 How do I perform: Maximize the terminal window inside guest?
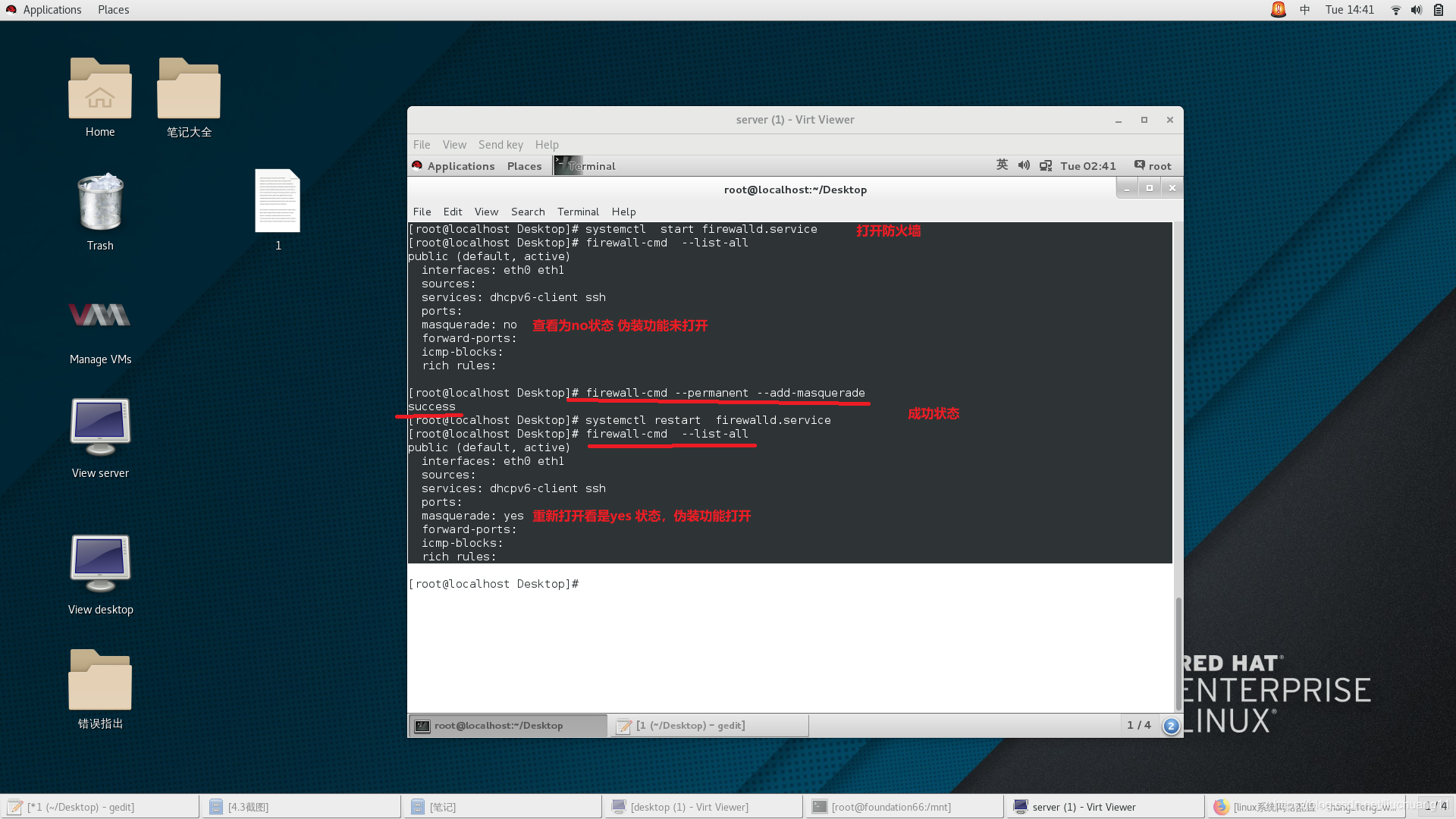1150,188
